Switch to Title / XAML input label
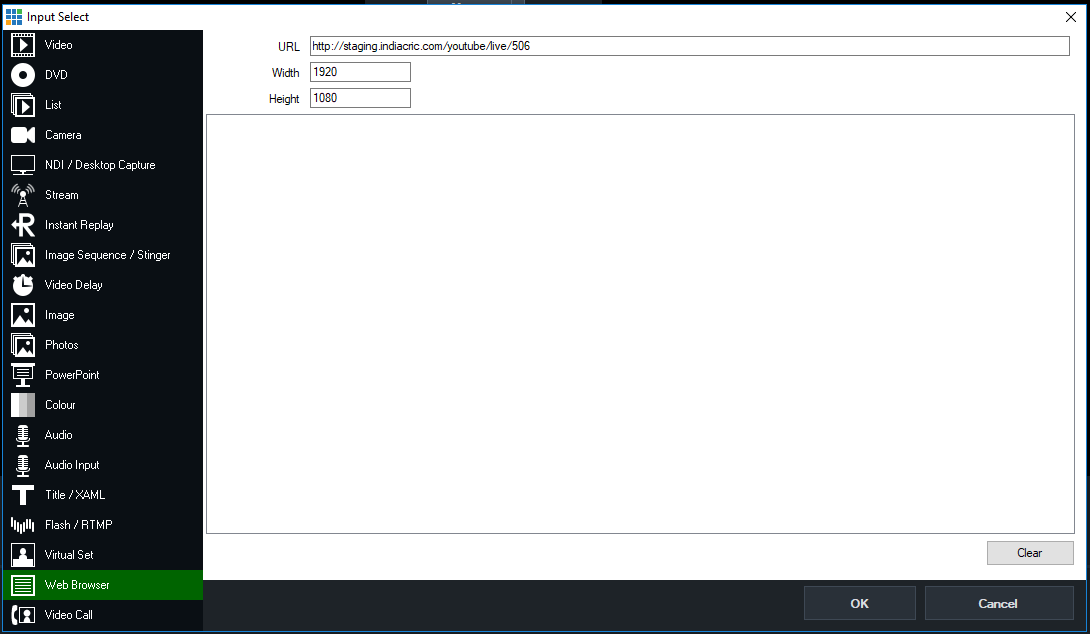Viewport: 1090px width, 634px height. pos(75,495)
